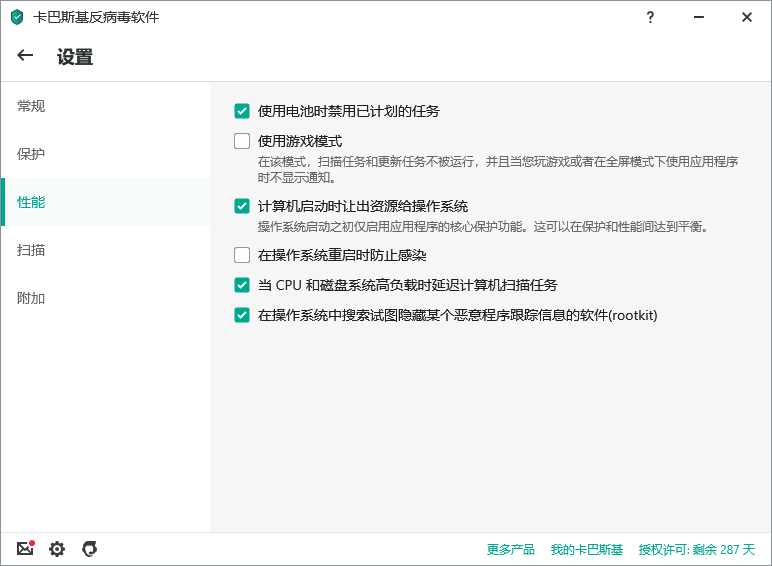Image resolution: width=772 pixels, height=566 pixels.
Task: Uncheck the rootkit search checkbox
Action: pyautogui.click(x=242, y=315)
